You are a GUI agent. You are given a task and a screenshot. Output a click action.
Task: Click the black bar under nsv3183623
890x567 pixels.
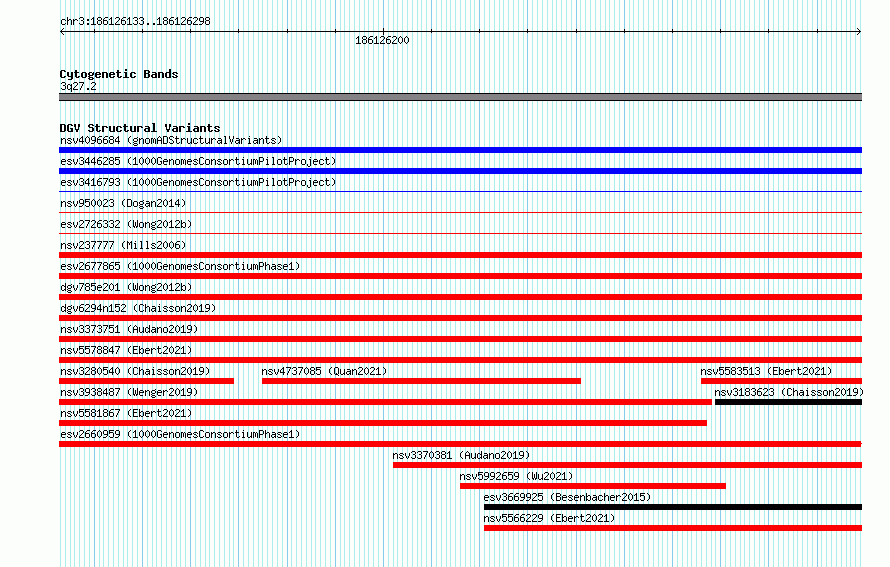[788, 402]
